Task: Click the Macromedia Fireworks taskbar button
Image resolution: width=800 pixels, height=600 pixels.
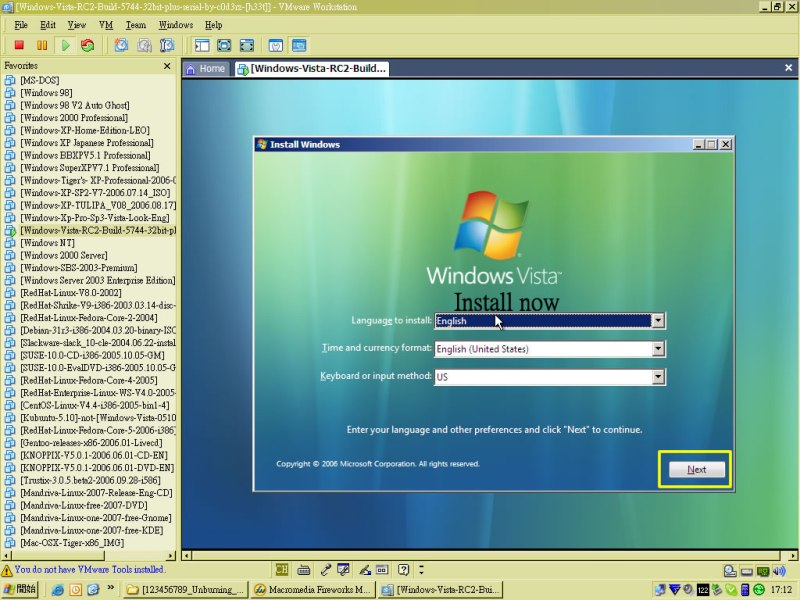Action: (x=313, y=590)
